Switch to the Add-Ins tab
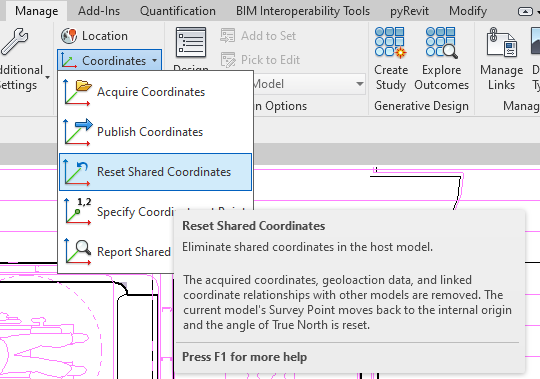This screenshot has height=379, width=540. [99, 11]
